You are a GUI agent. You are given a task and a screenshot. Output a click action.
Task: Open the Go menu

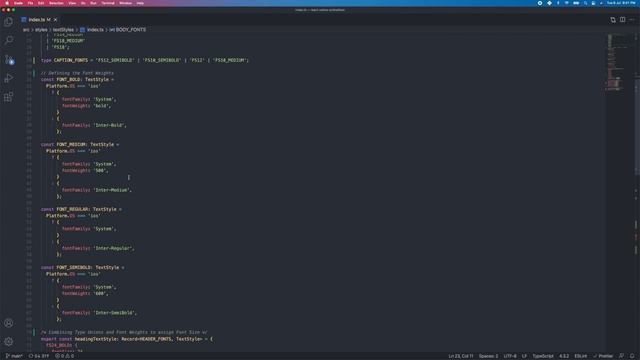[x=83, y=3]
